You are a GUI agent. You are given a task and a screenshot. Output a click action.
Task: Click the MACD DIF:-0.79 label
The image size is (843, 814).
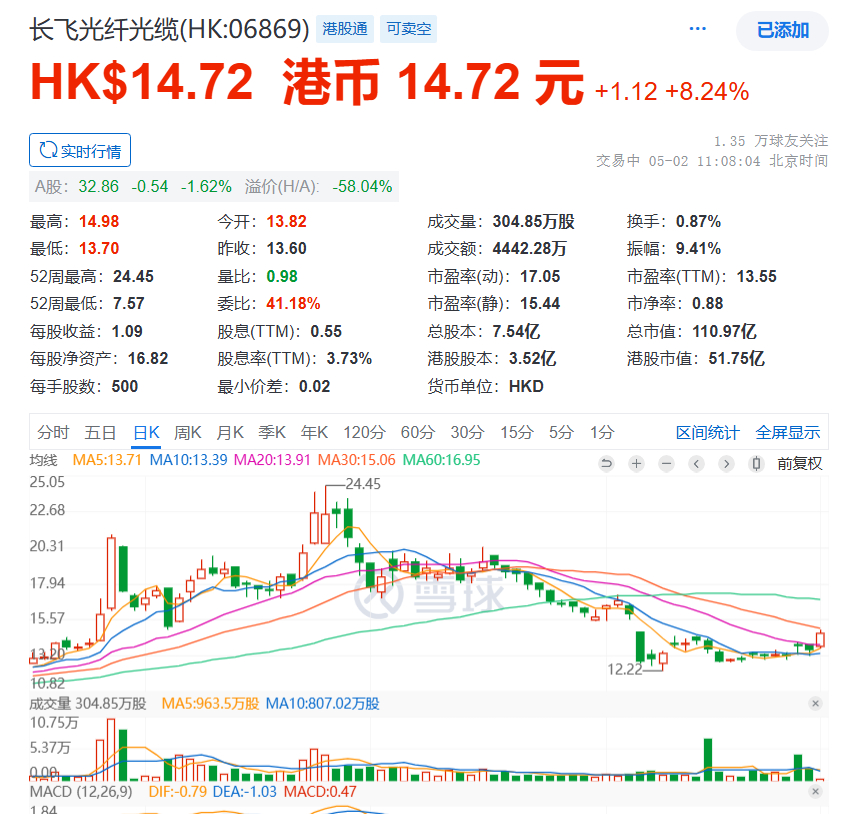pos(177,791)
